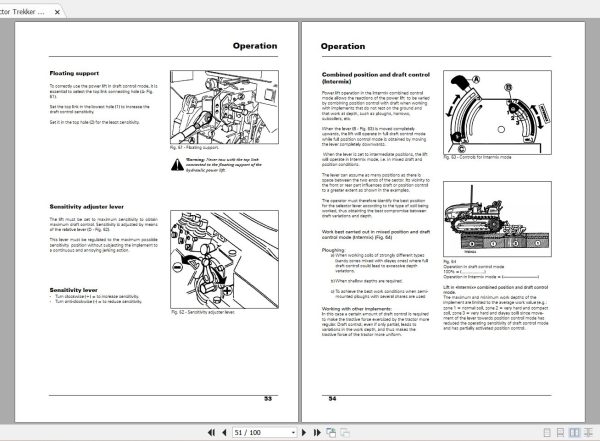This screenshot has height=441, width=600.
Task: Select two-page side-by-side view
Action: (x=574, y=433)
